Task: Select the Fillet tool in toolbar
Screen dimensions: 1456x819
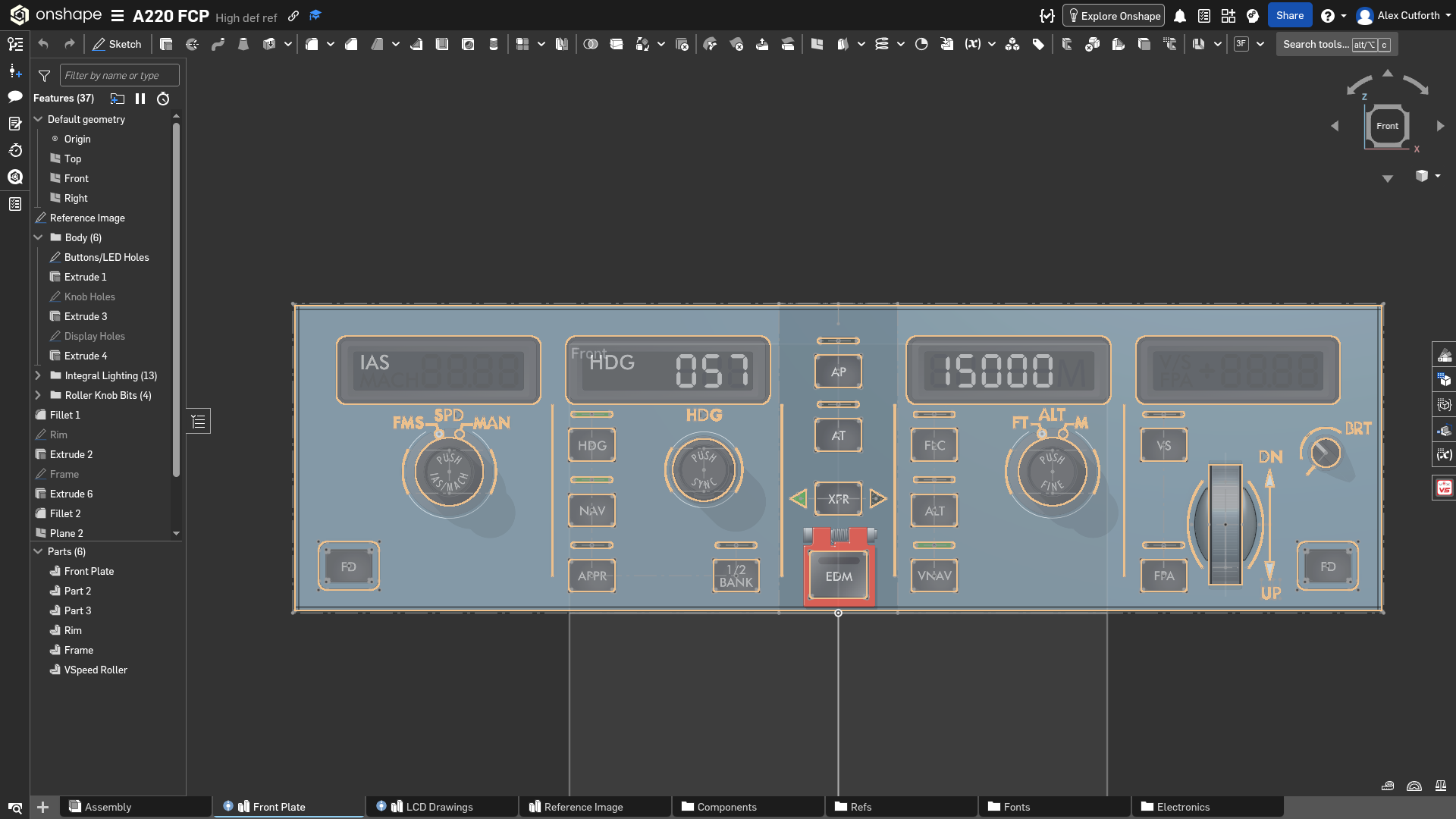Action: [312, 45]
